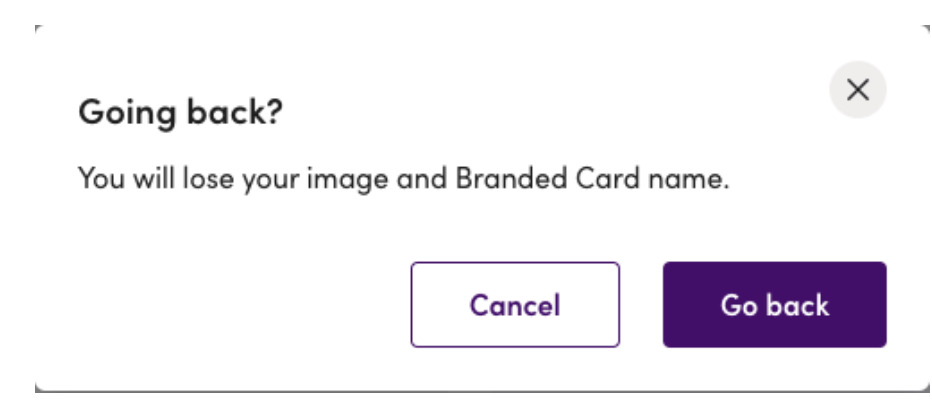Click the white button labeled Cancel
The height and width of the screenshot is (408, 932).
[x=515, y=305]
